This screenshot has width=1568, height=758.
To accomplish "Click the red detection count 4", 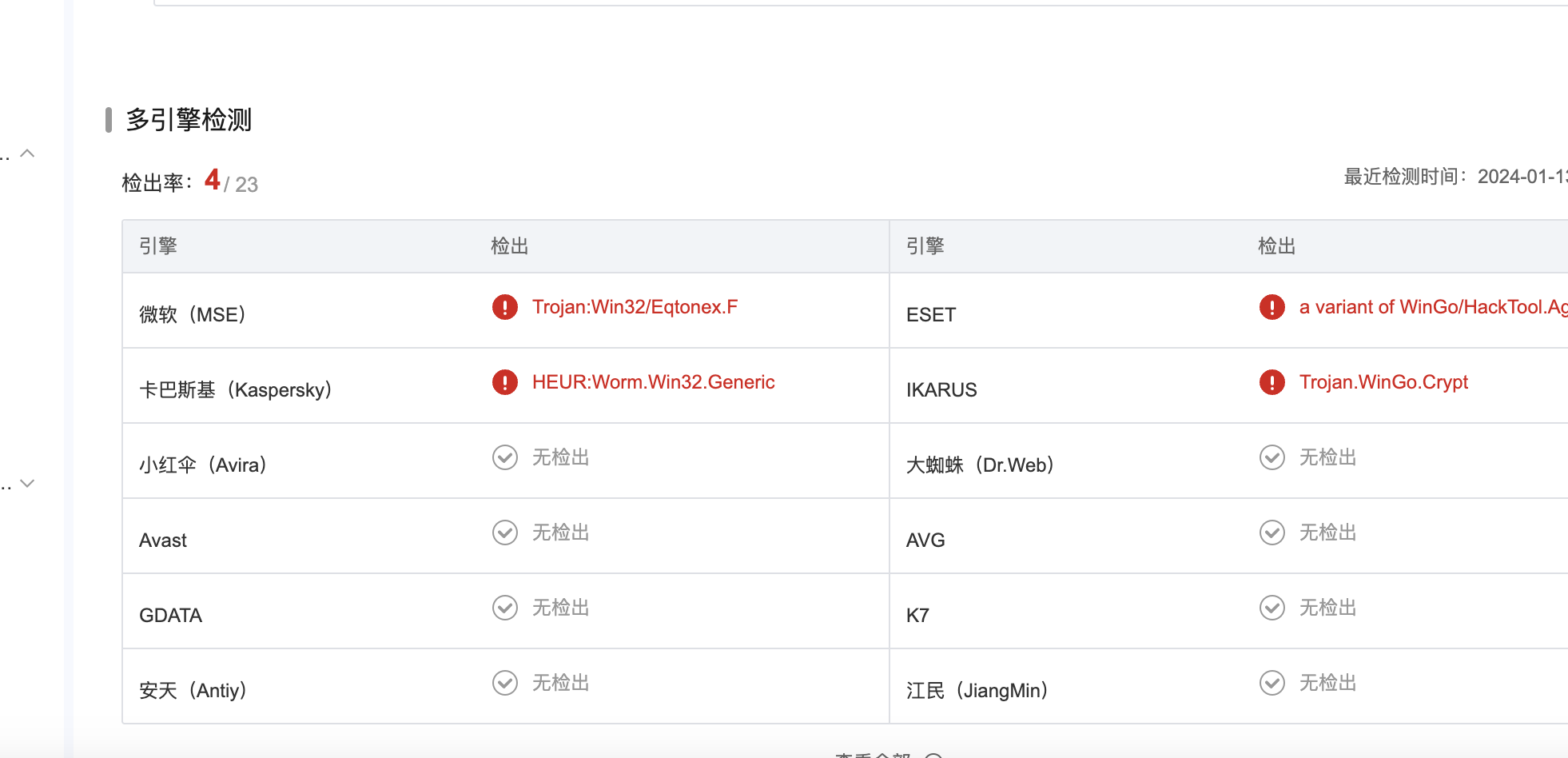I will (x=213, y=180).
